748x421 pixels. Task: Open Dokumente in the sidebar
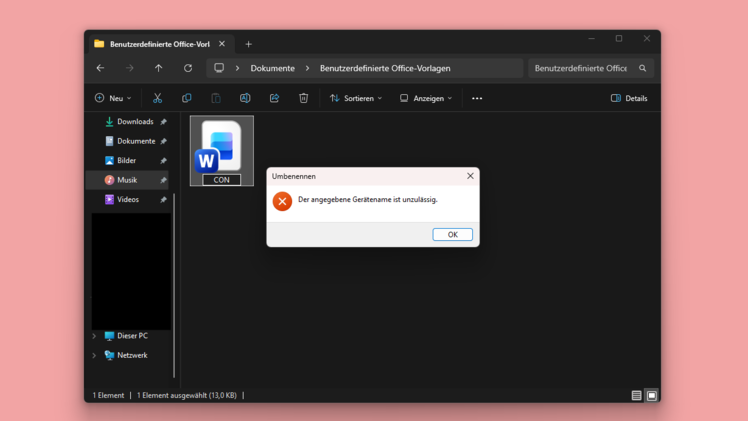tap(130, 141)
